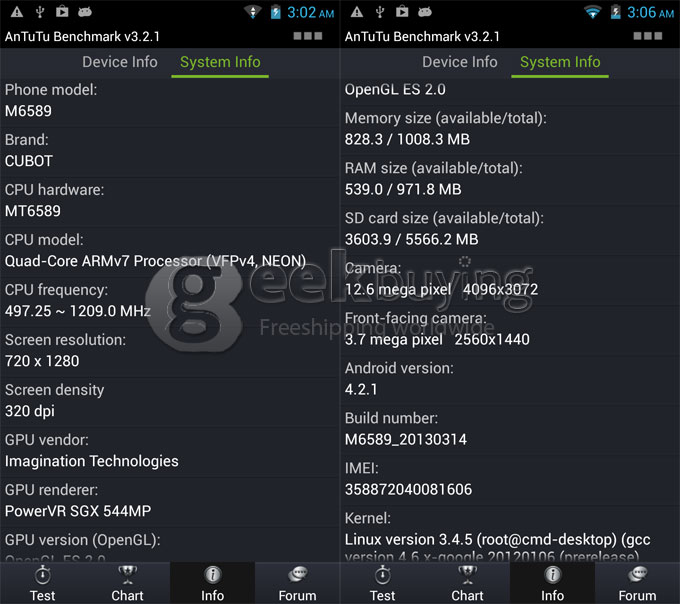Select the CPU hardware value MT6589
Viewport: 680px width, 604px height.
[x=33, y=211]
